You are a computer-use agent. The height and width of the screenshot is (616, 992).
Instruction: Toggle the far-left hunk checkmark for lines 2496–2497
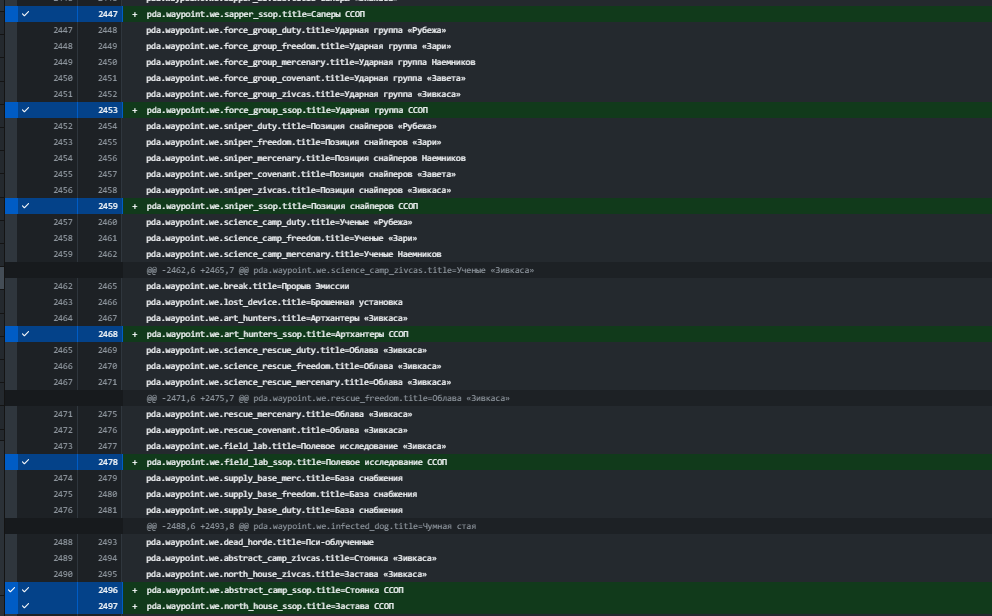coord(10,590)
